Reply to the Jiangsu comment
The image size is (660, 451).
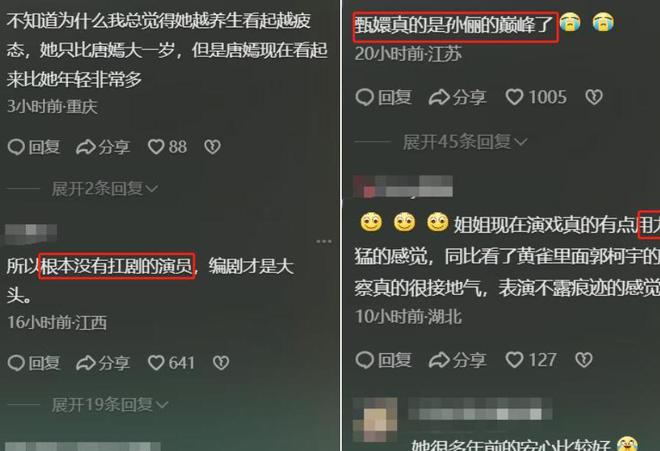pyautogui.click(x=383, y=97)
